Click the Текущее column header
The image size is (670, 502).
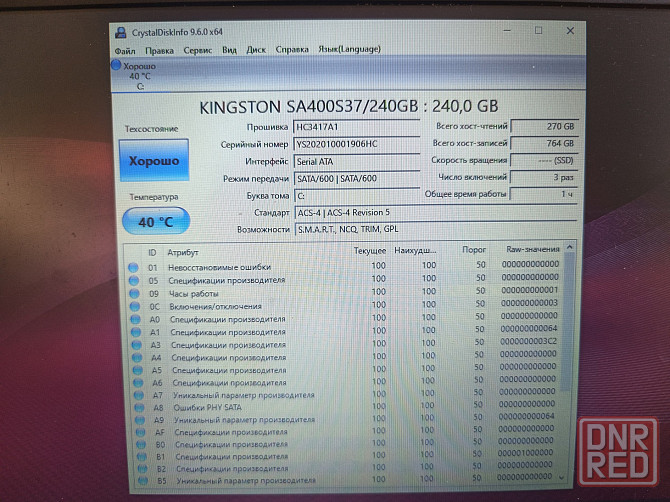click(x=370, y=251)
